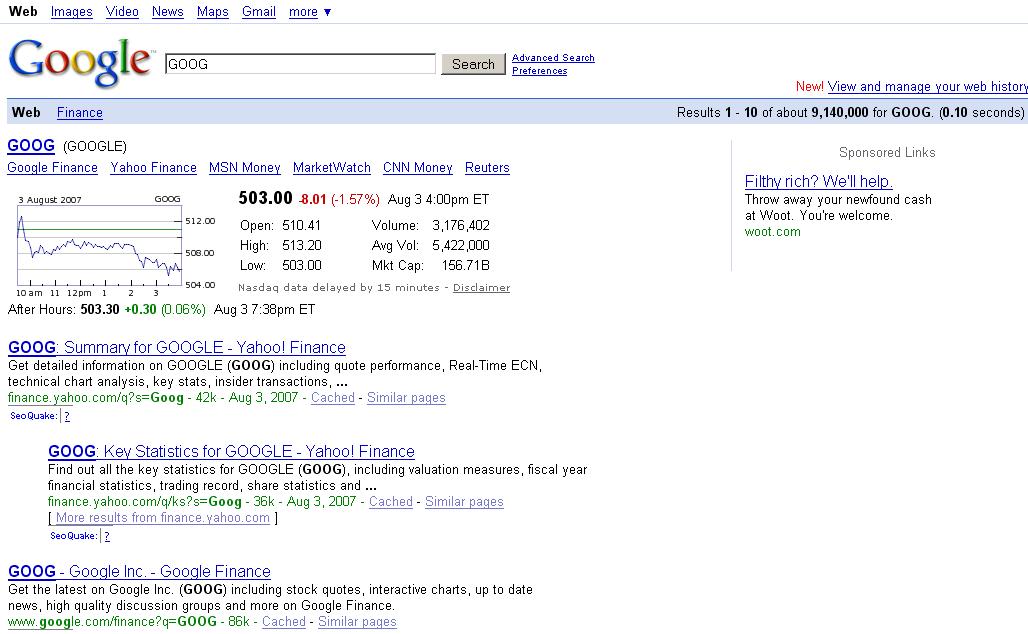Click the Volume value 3,176,402

tap(461, 226)
